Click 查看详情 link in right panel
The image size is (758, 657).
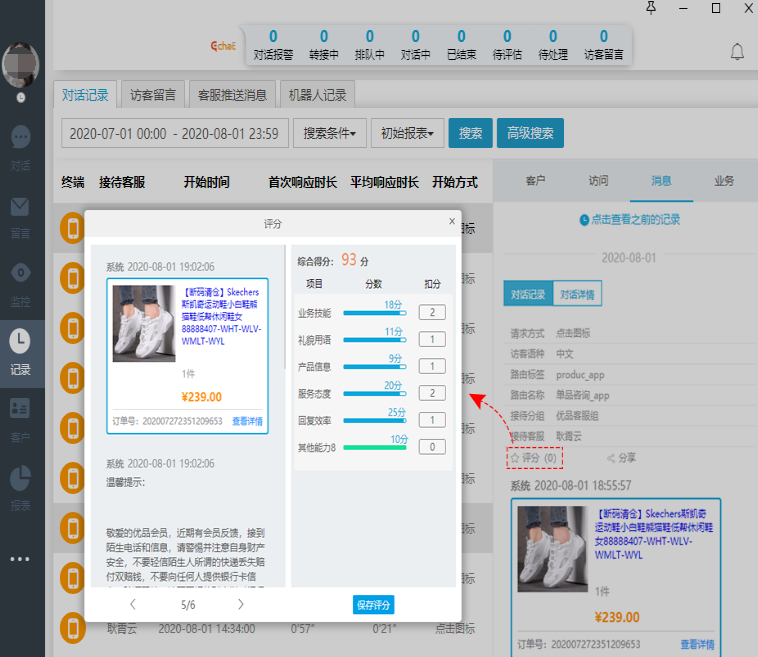(697, 644)
